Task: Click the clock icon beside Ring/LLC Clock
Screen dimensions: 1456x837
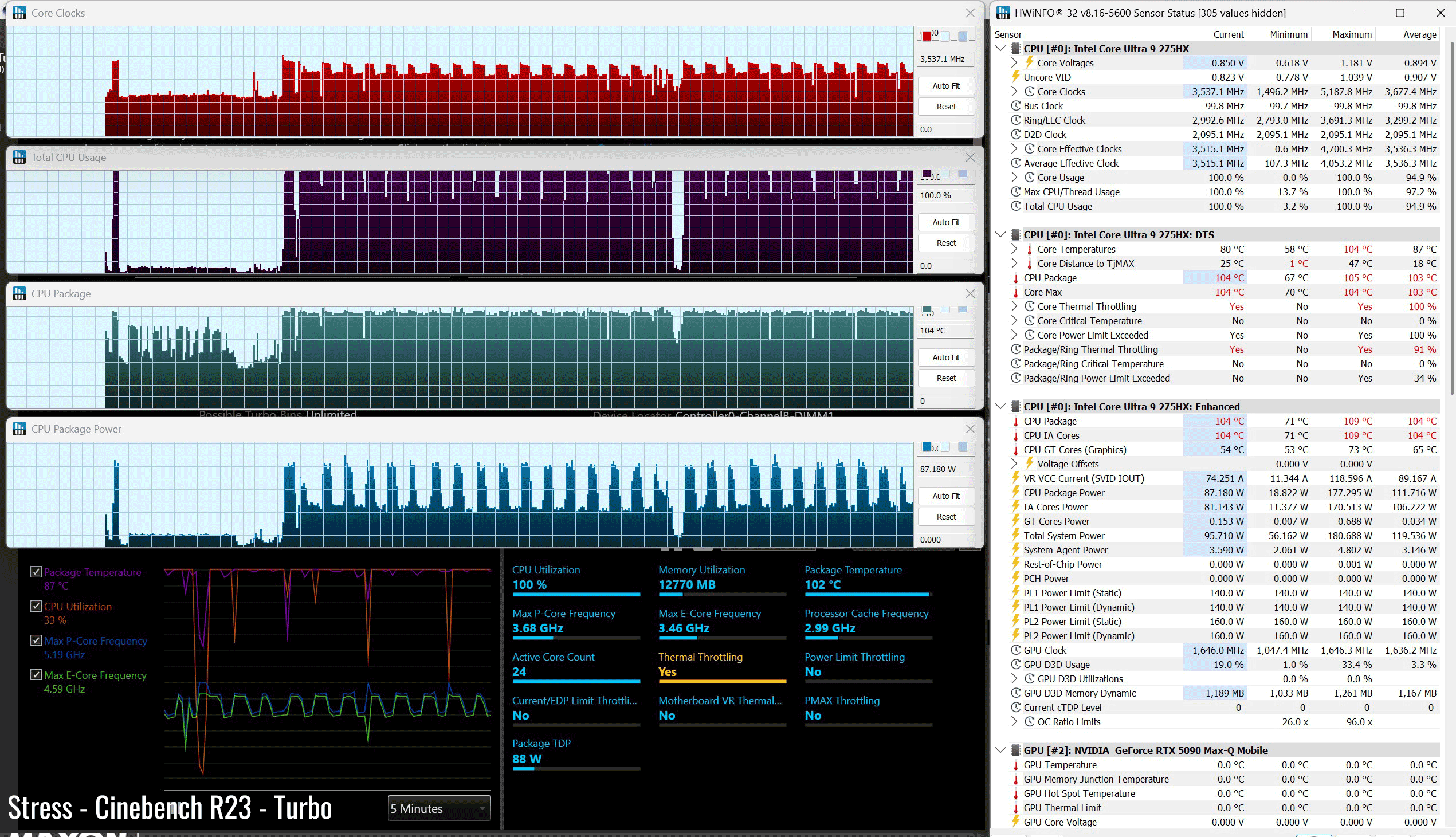Action: tap(1016, 120)
